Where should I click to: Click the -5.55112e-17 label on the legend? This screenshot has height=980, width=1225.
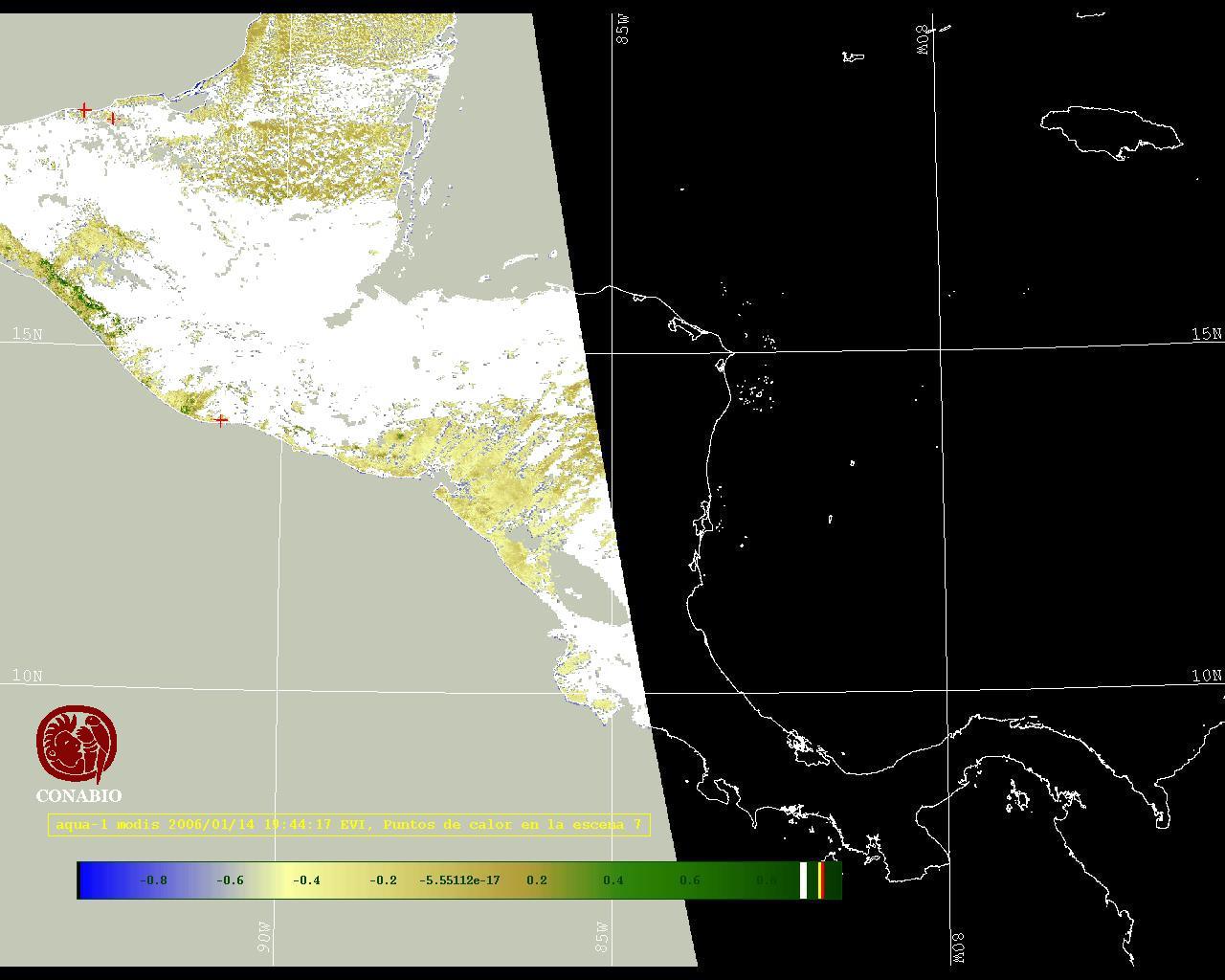[x=459, y=880]
